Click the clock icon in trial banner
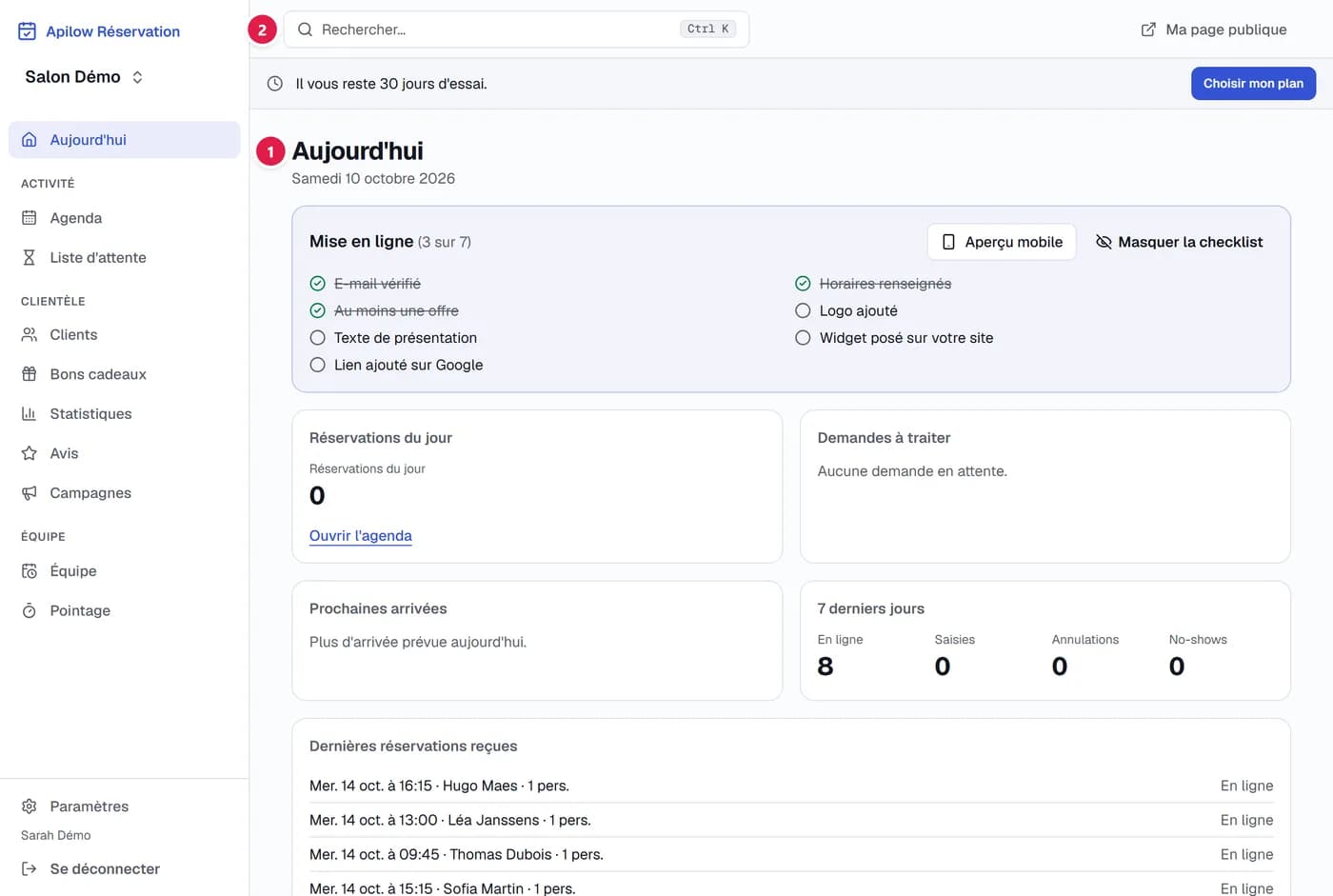 pyautogui.click(x=275, y=84)
